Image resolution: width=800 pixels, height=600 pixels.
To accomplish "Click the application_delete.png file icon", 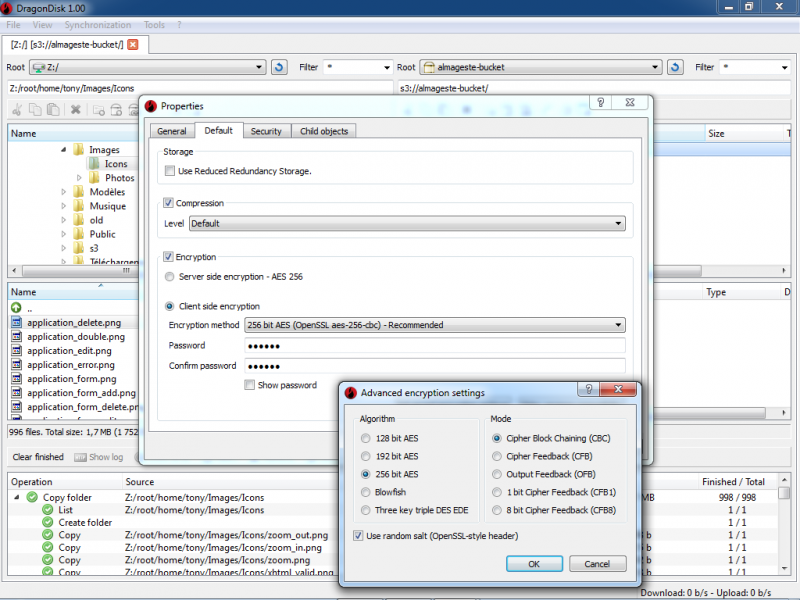I will pos(17,322).
